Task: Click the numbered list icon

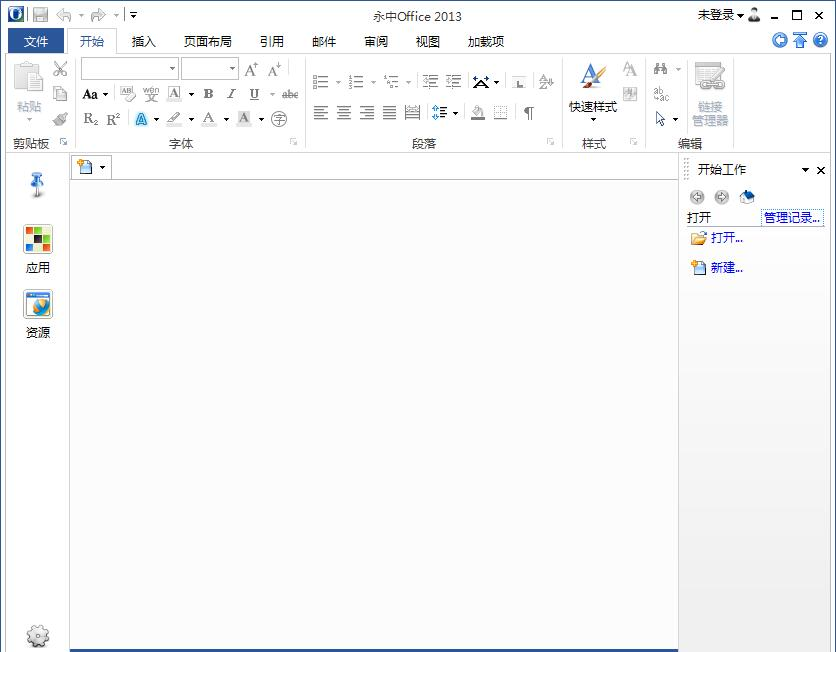Action: [x=356, y=82]
